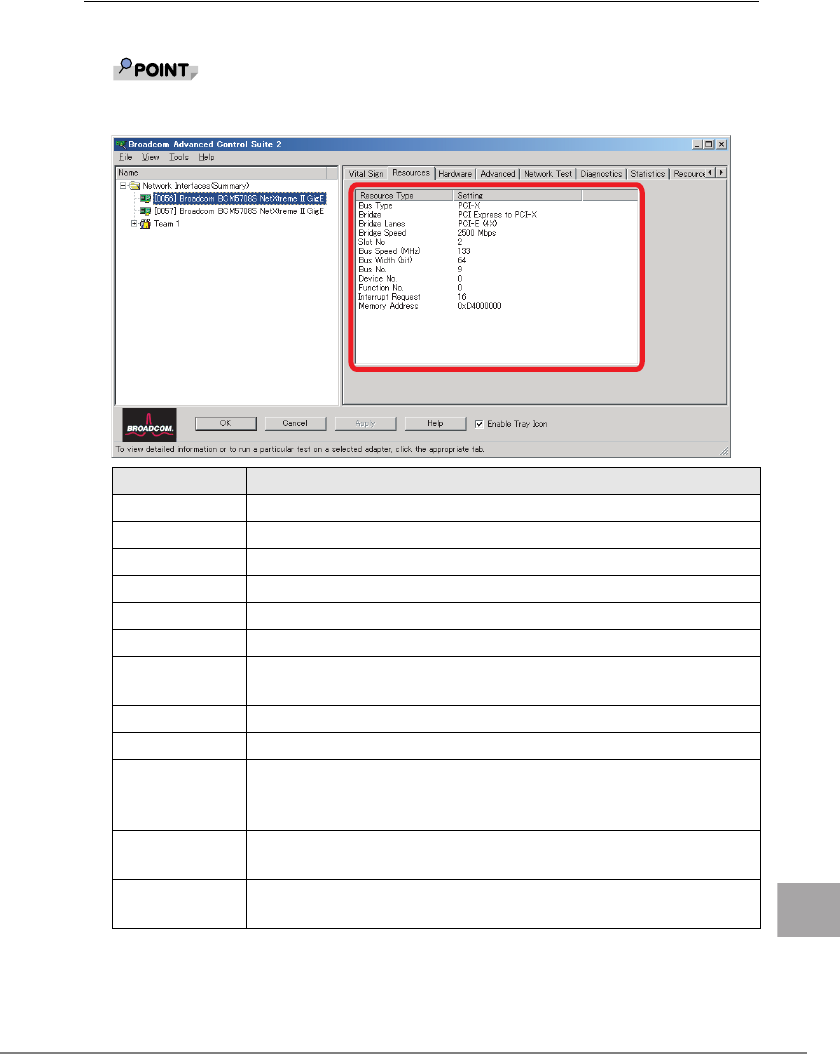Screen dimensions: 840x1054
Task: Click the OK button
Action: click(x=226, y=423)
